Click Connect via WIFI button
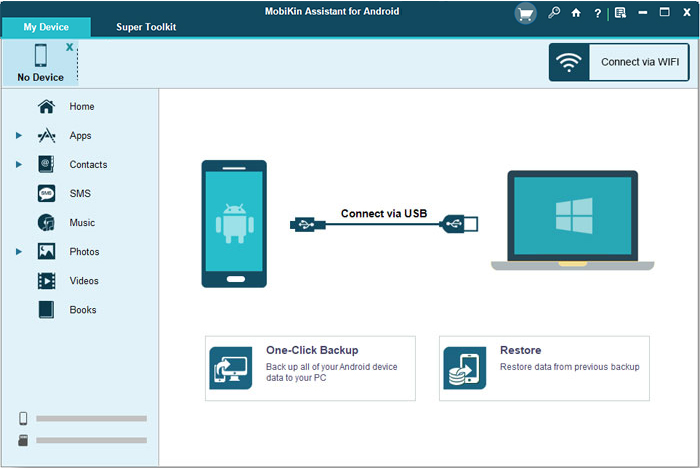Viewport: 700px width, 468px height. click(619, 62)
